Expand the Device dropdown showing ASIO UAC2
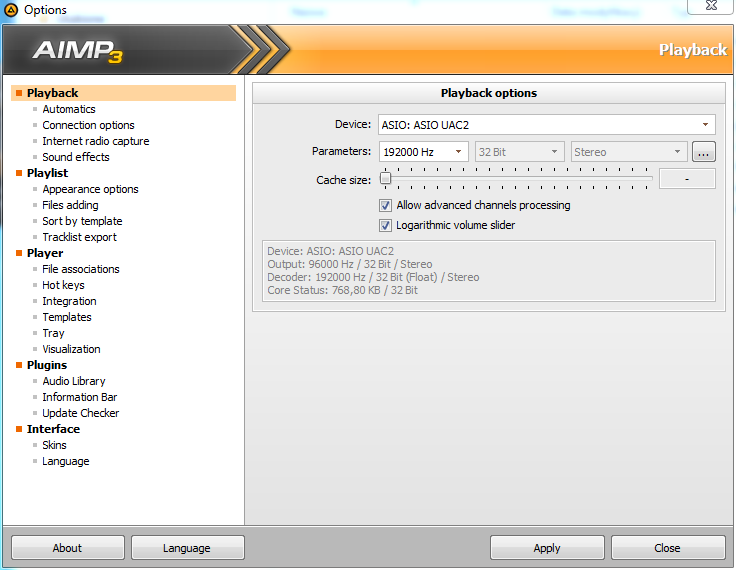Image resolution: width=736 pixels, height=570 pixels. point(546,125)
